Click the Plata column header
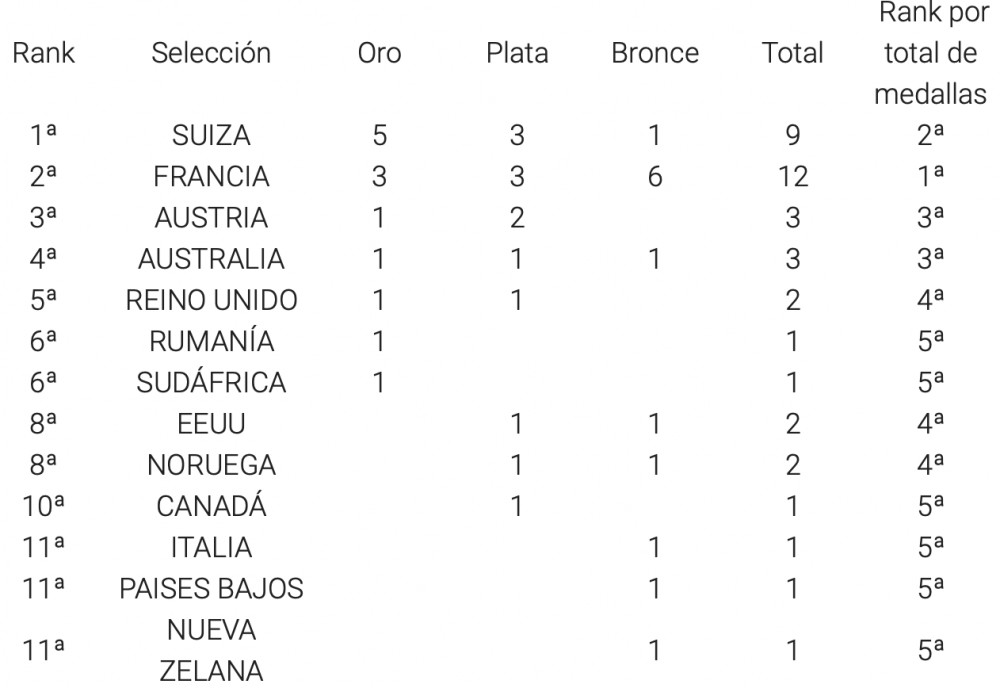This screenshot has width=1000, height=688. pos(517,53)
